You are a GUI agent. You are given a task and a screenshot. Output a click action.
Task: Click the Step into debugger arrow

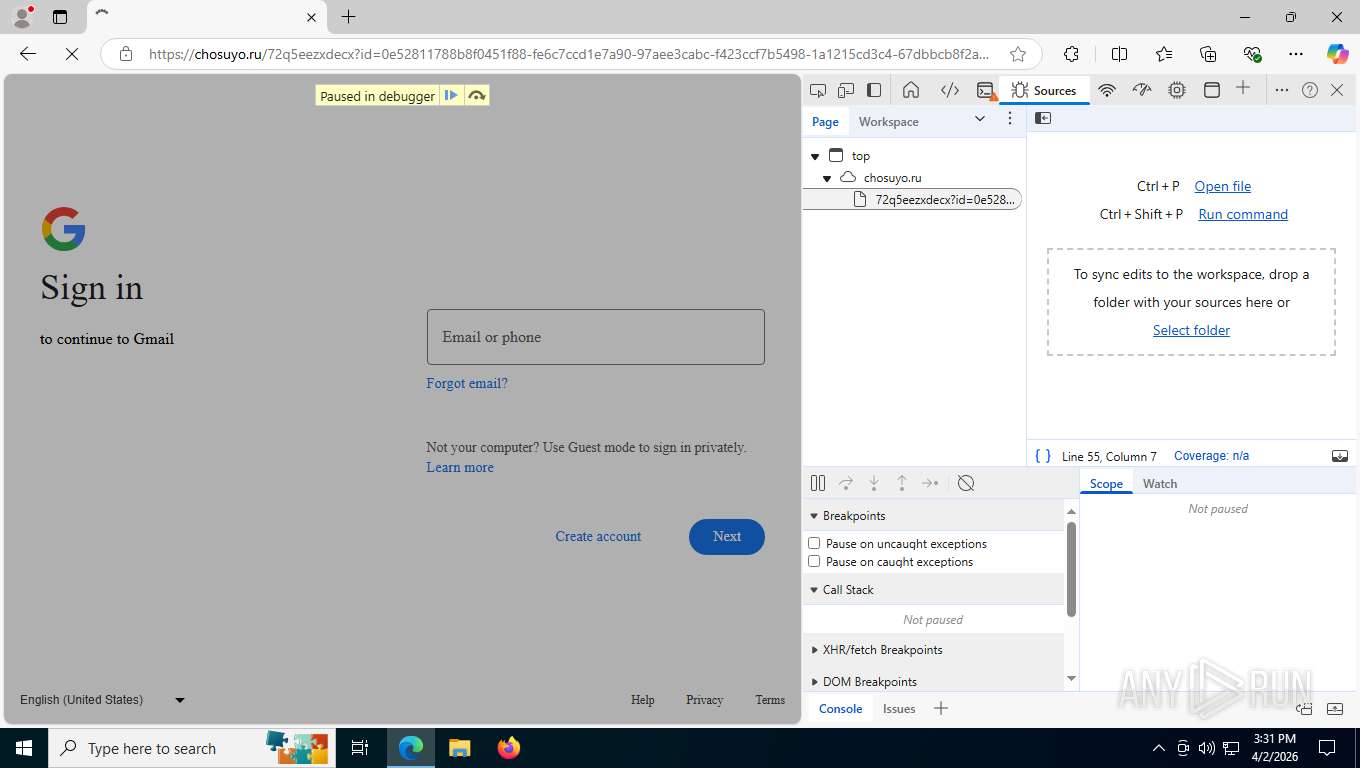pyautogui.click(x=874, y=483)
